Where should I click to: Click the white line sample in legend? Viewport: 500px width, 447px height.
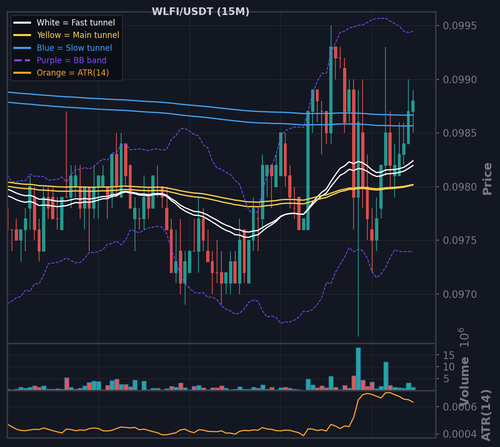click(22, 23)
